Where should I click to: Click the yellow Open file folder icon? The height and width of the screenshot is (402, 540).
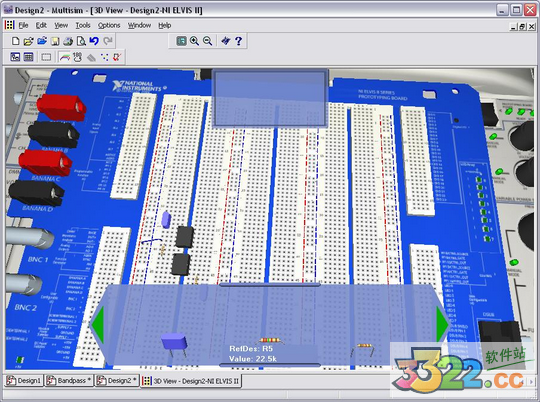28,41
